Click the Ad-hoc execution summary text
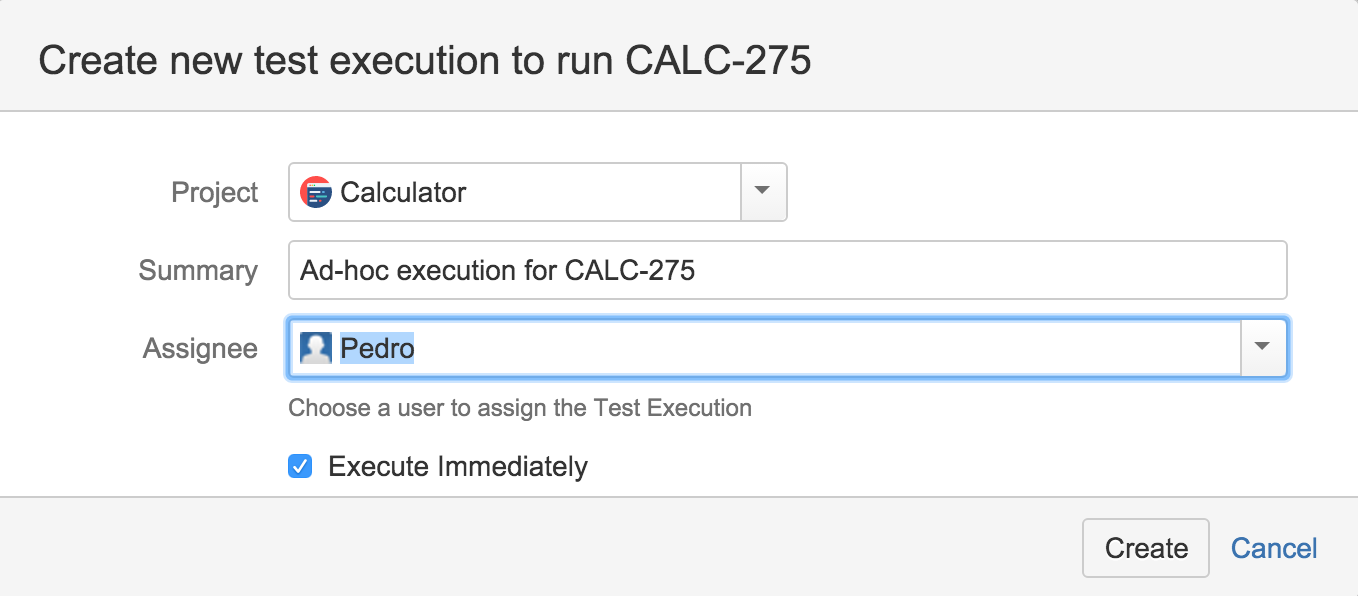 [x=498, y=270]
